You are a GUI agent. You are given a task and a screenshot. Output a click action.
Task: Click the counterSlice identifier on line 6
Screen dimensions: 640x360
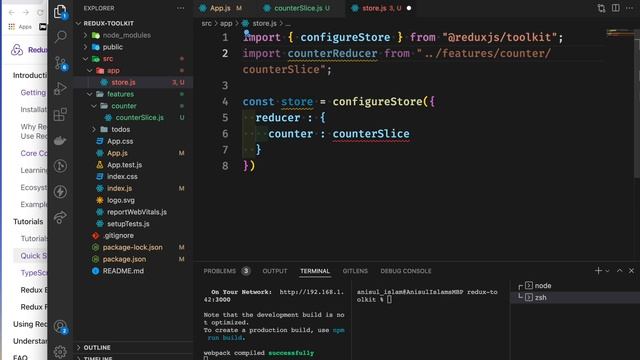coord(371,134)
